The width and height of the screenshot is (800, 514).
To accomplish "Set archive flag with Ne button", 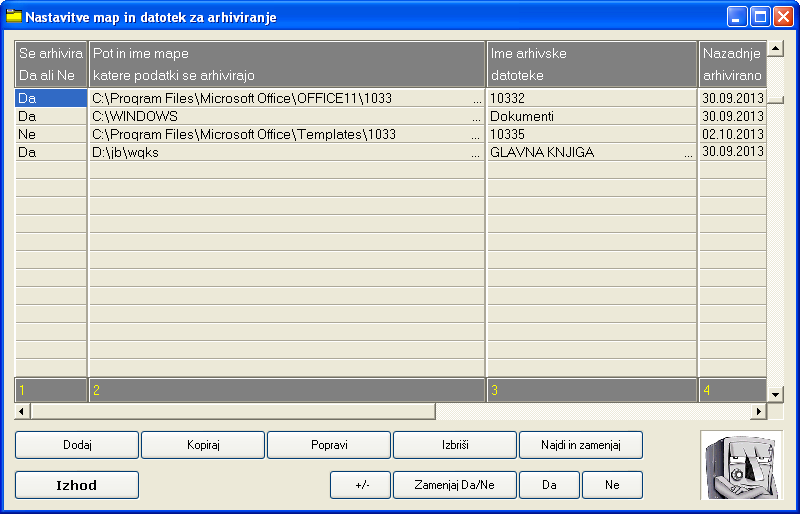I will 612,485.
